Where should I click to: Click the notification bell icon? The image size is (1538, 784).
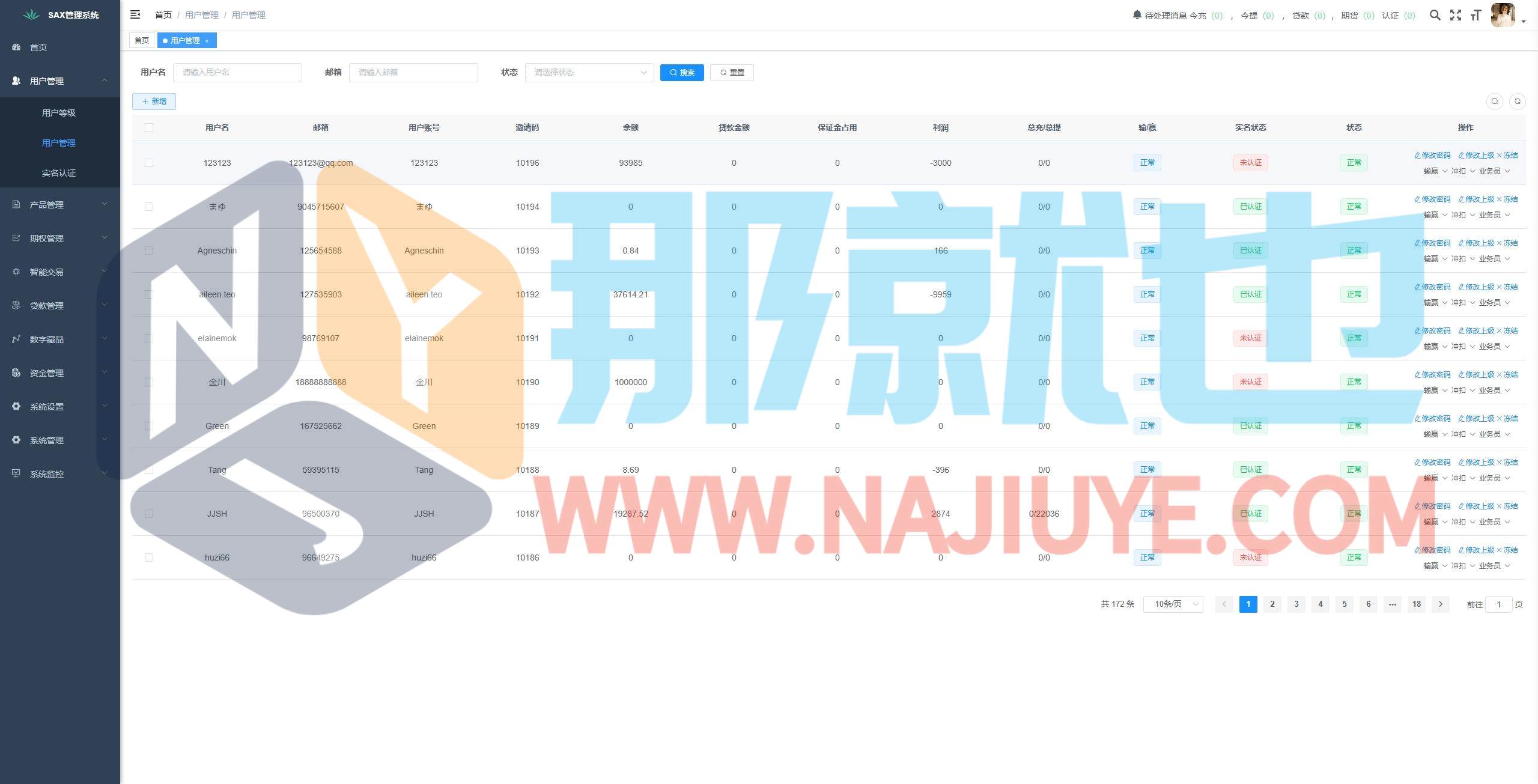click(1137, 14)
